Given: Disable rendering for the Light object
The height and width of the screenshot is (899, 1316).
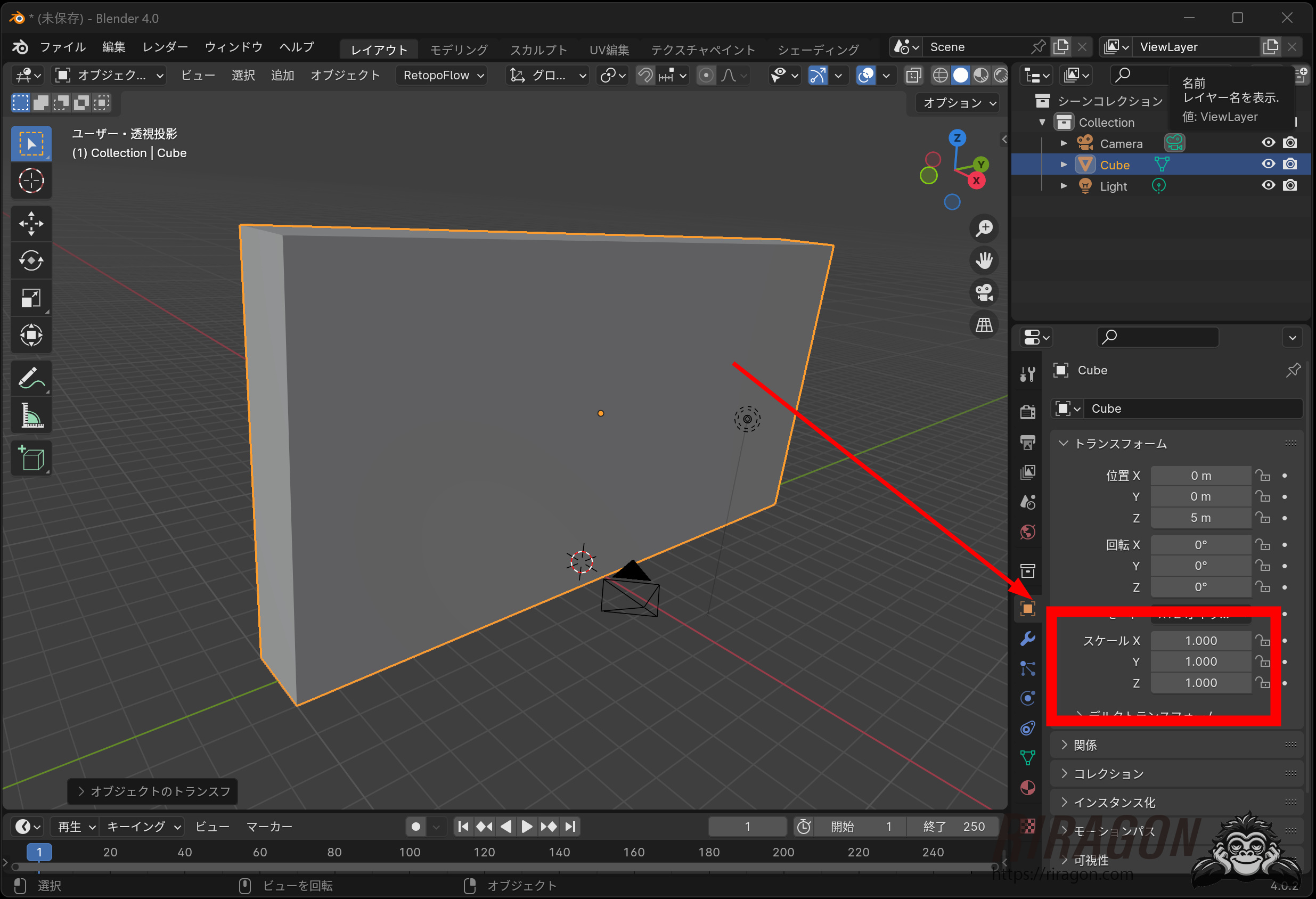Looking at the screenshot, I should (1289, 185).
